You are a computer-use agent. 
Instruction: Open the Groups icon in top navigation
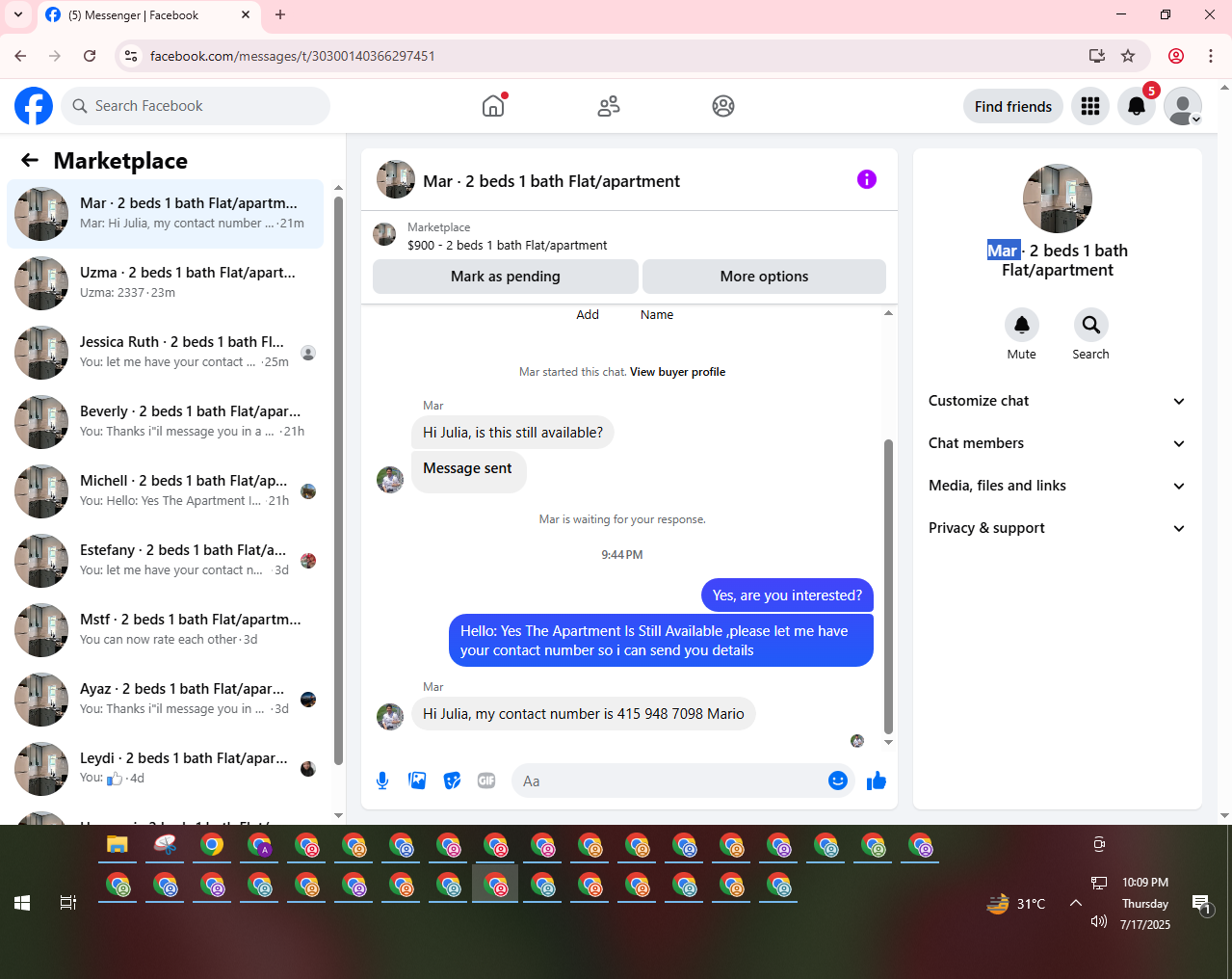723,106
